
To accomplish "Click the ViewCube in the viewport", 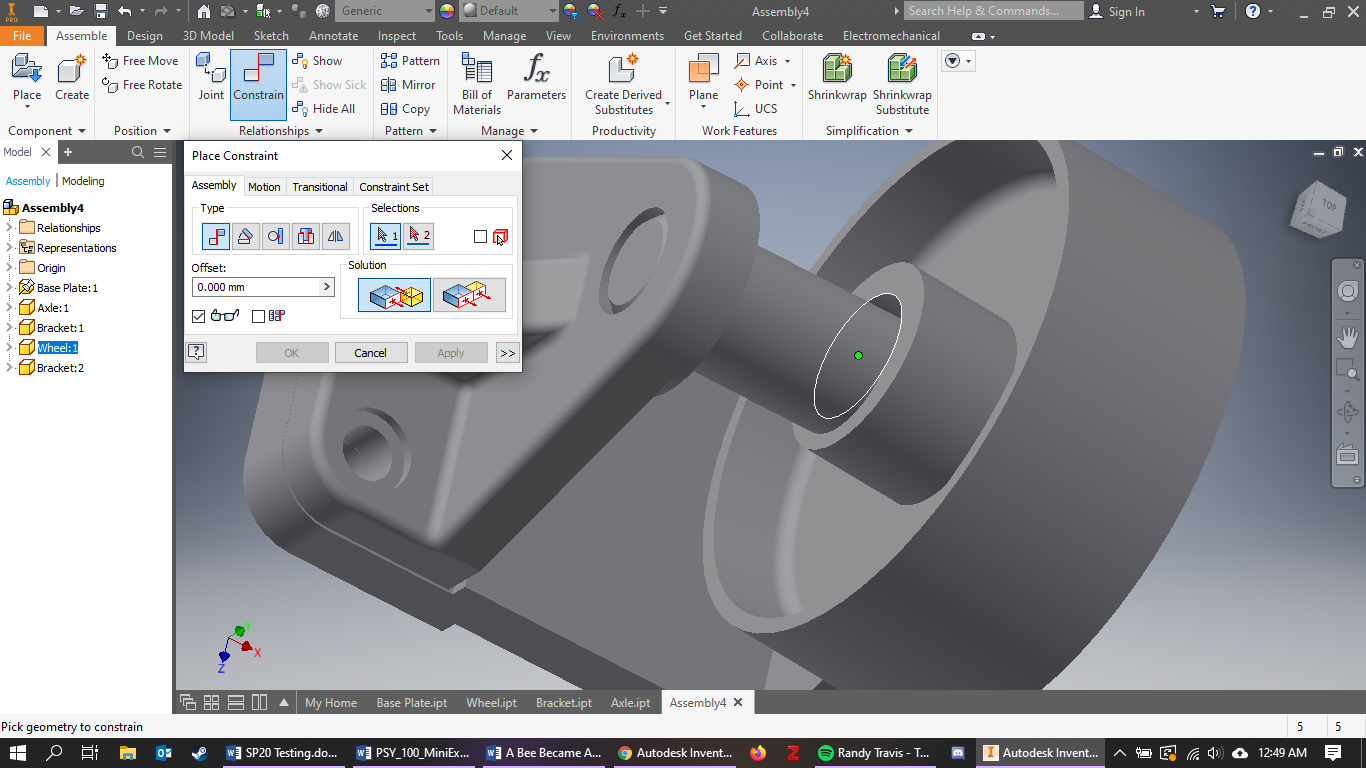I will pyautogui.click(x=1318, y=209).
